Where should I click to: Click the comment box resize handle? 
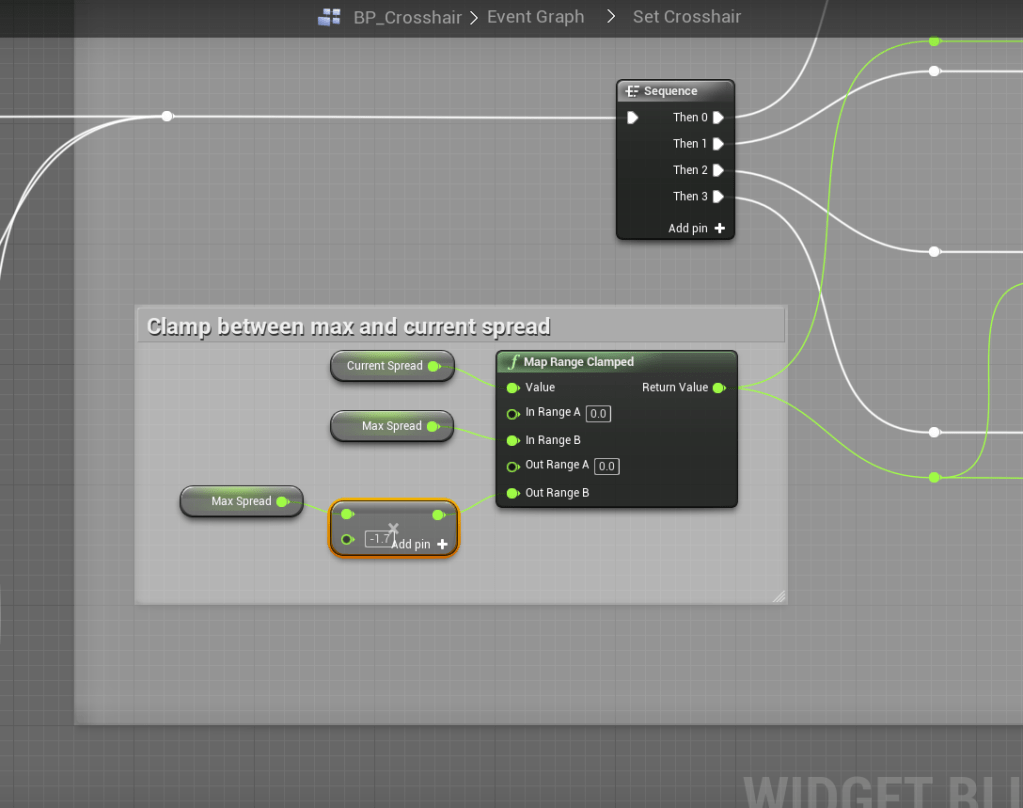pyautogui.click(x=778, y=596)
